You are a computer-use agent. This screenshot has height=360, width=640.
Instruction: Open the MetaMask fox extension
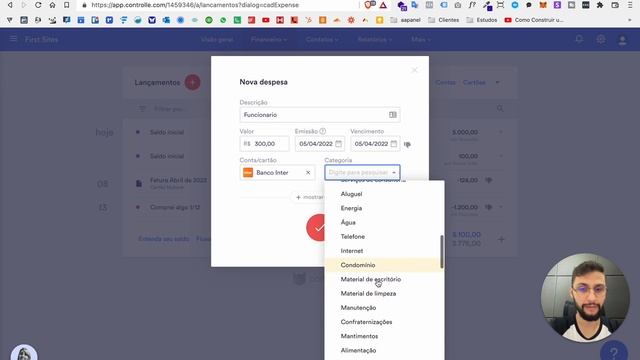coord(543,5)
